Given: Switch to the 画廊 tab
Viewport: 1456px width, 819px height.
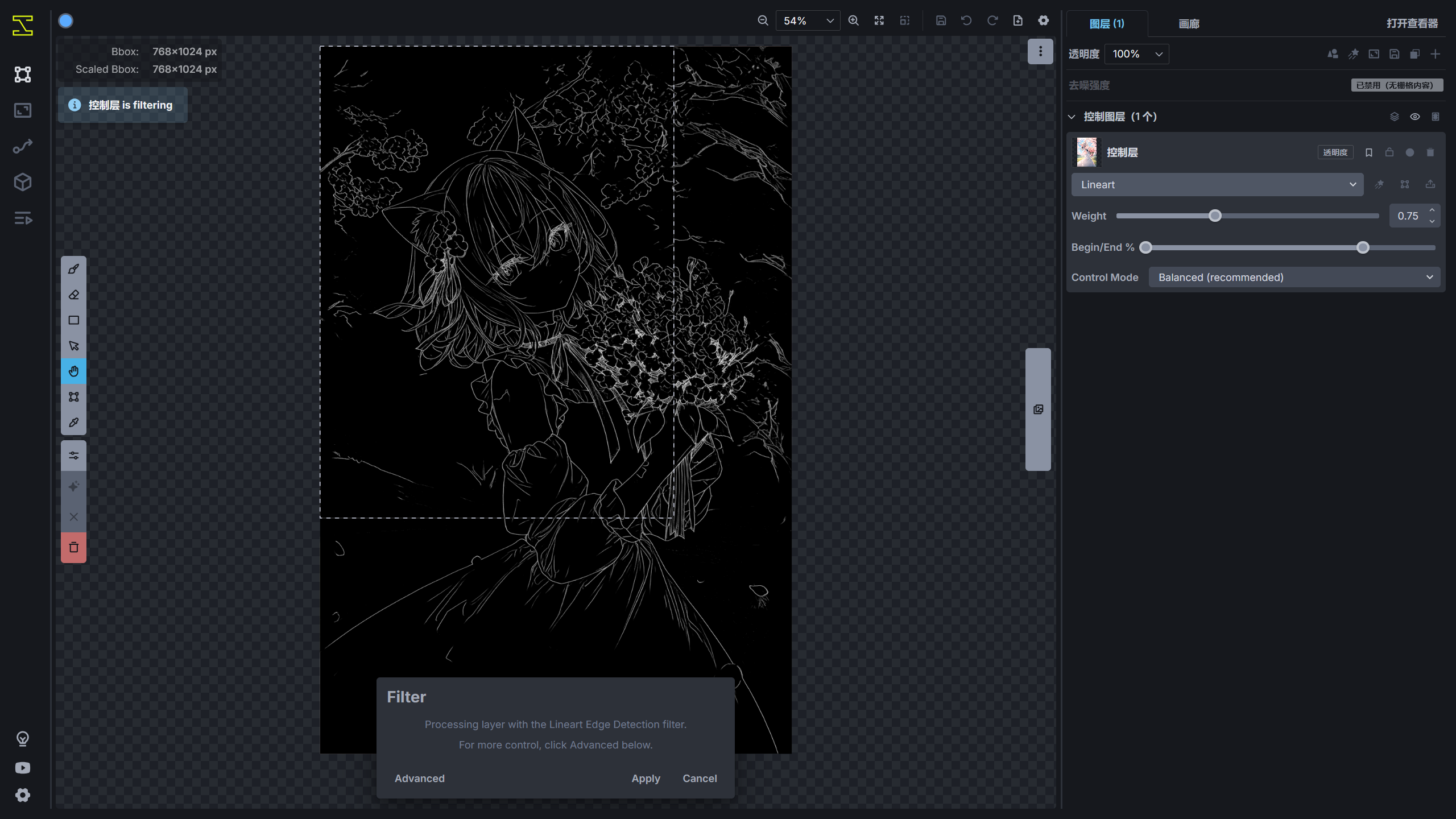Looking at the screenshot, I should pyautogui.click(x=1189, y=24).
